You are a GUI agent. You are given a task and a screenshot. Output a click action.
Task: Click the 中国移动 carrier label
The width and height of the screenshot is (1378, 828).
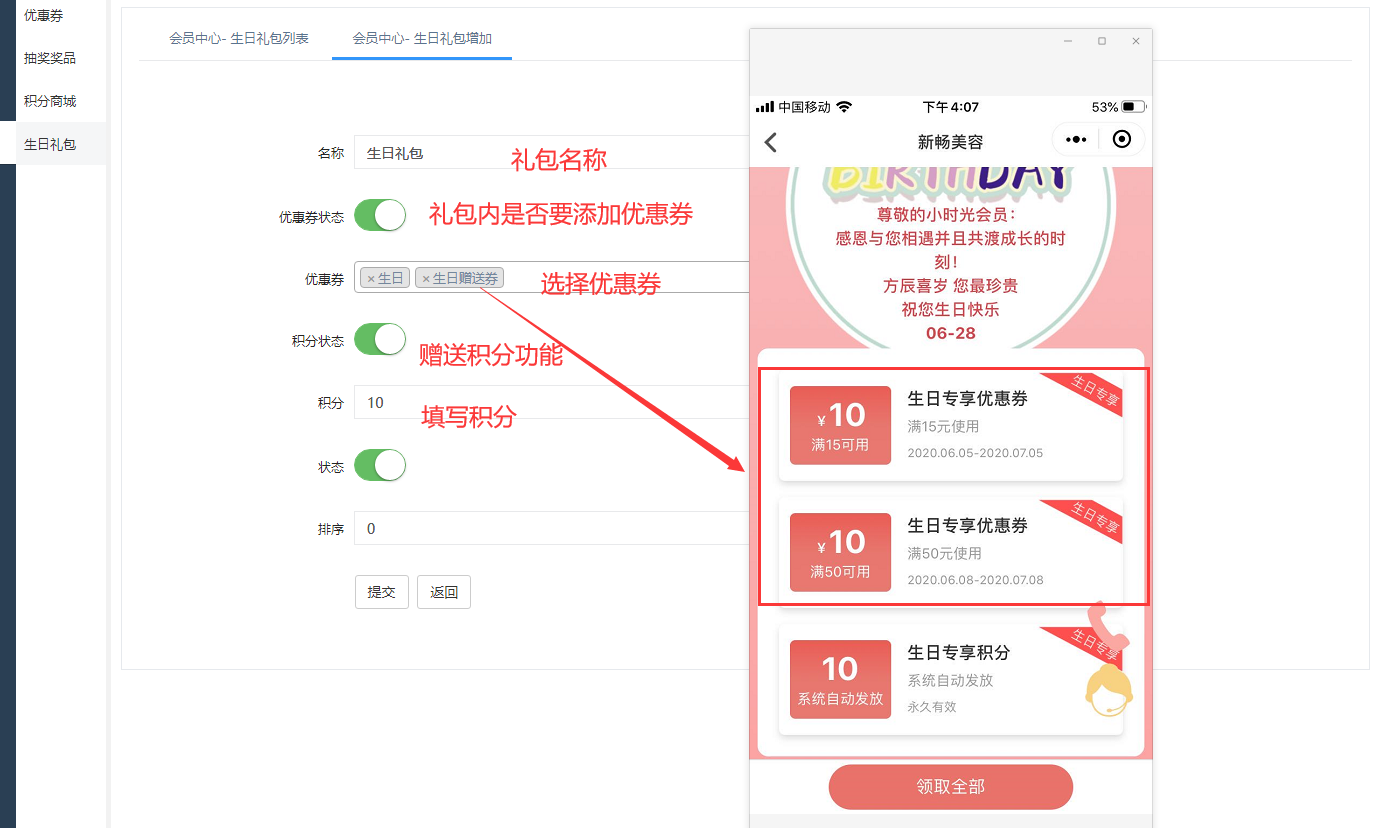pos(805,107)
